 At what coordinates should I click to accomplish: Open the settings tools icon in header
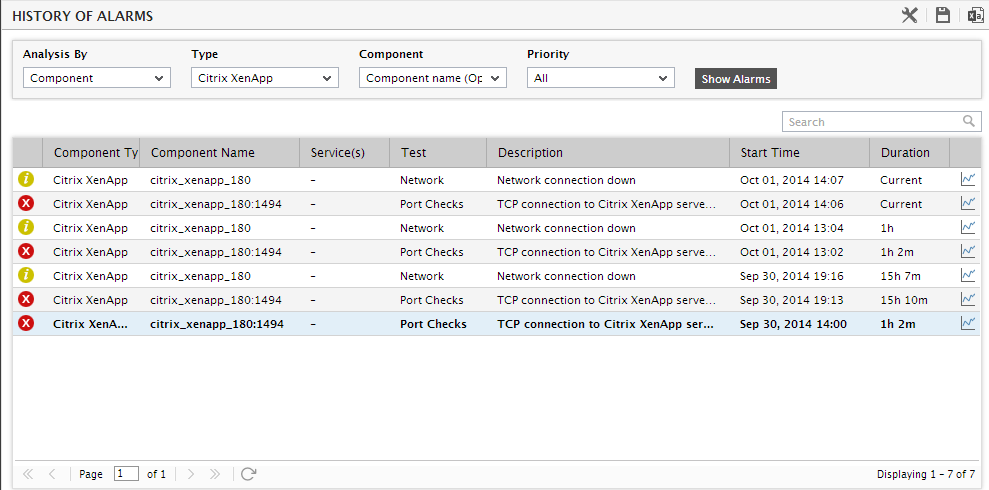(909, 16)
